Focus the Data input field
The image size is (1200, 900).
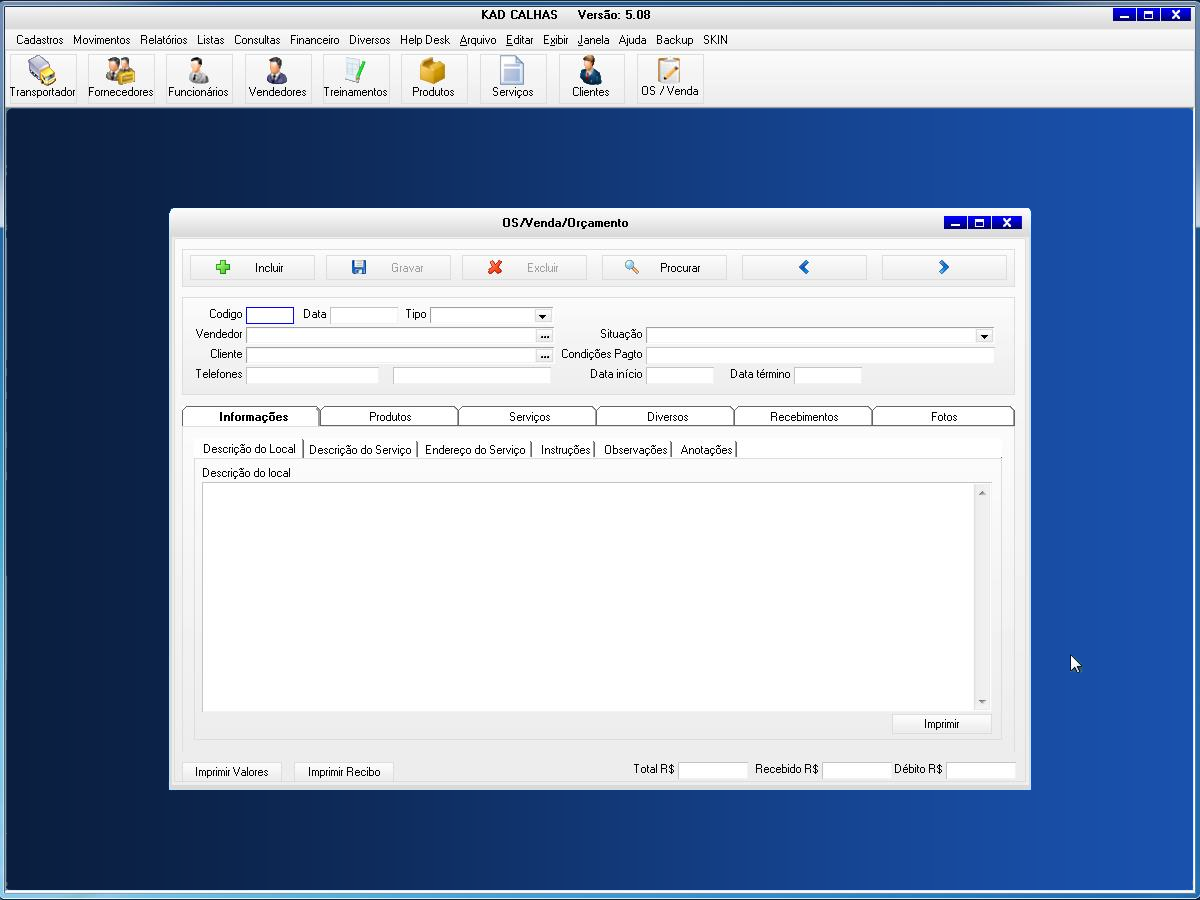[364, 315]
